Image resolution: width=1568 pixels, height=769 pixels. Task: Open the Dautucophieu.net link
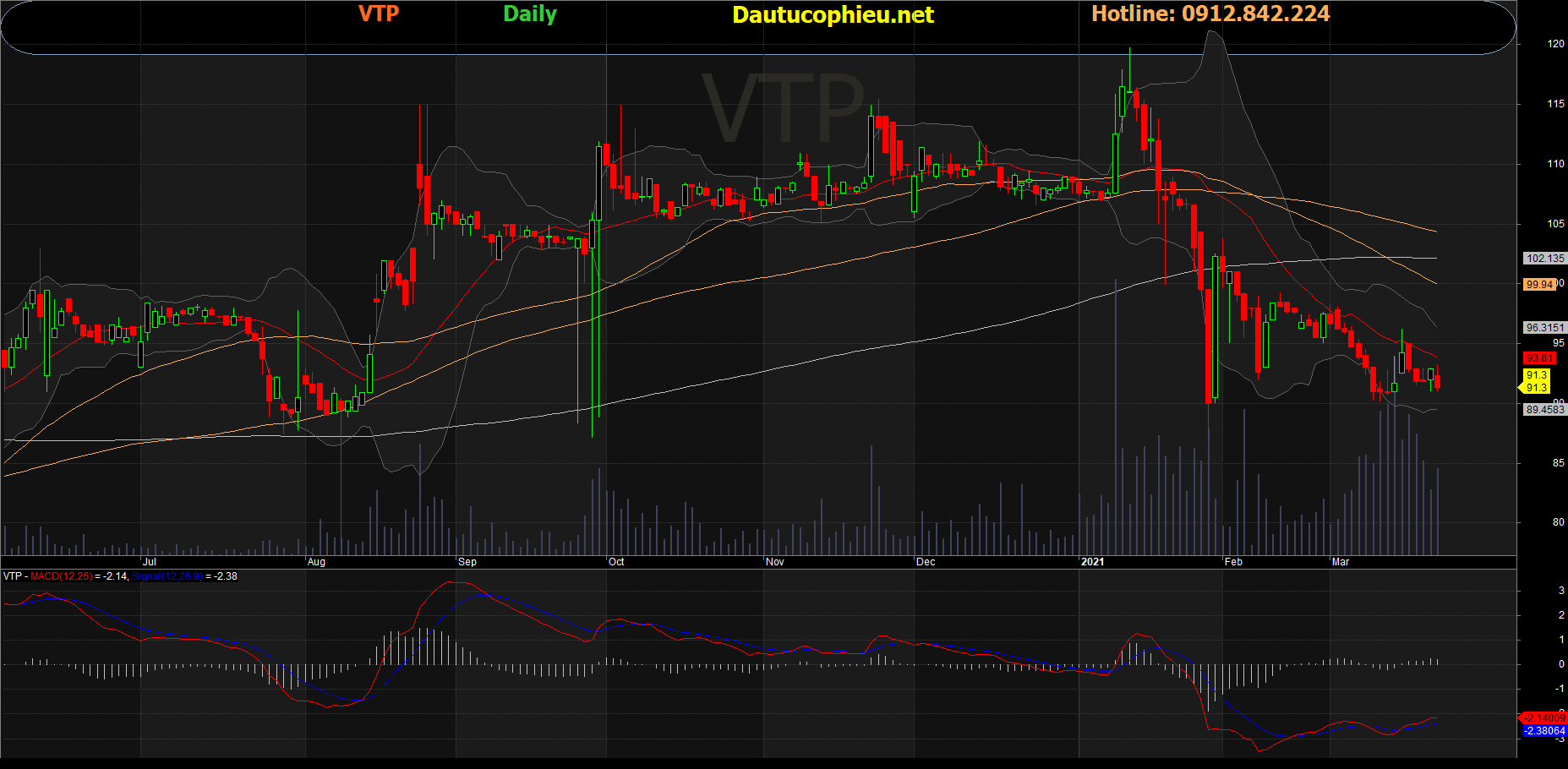coord(833,15)
